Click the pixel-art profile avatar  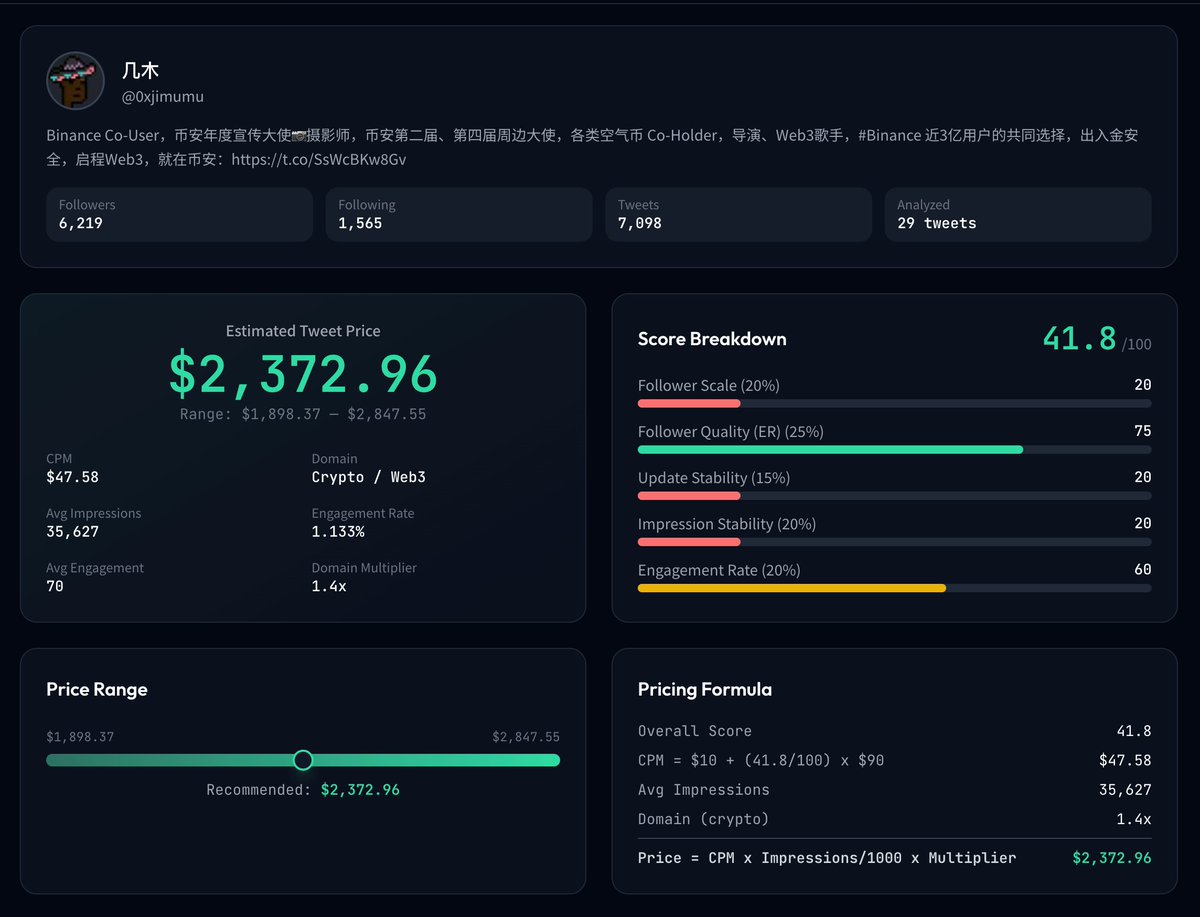coord(75,81)
